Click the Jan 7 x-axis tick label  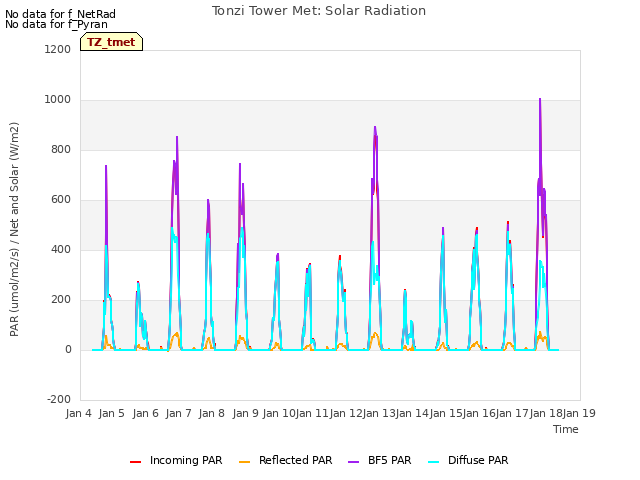[178, 413]
